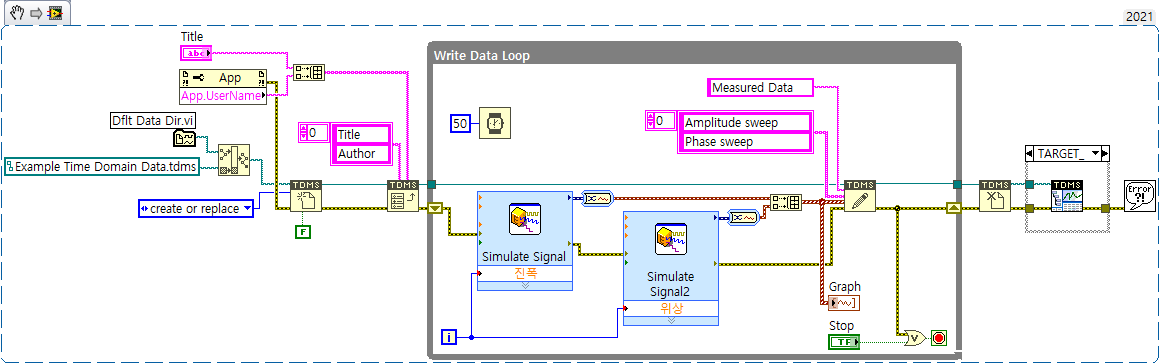Screen dimensions: 1160x364
Task: Click the 진폭 input terminal row
Action: tap(525, 273)
